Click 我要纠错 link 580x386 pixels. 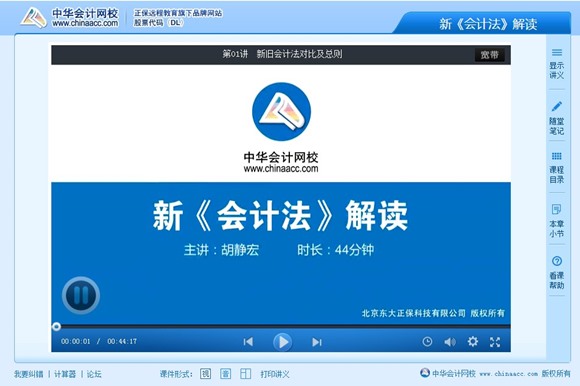coord(28,374)
